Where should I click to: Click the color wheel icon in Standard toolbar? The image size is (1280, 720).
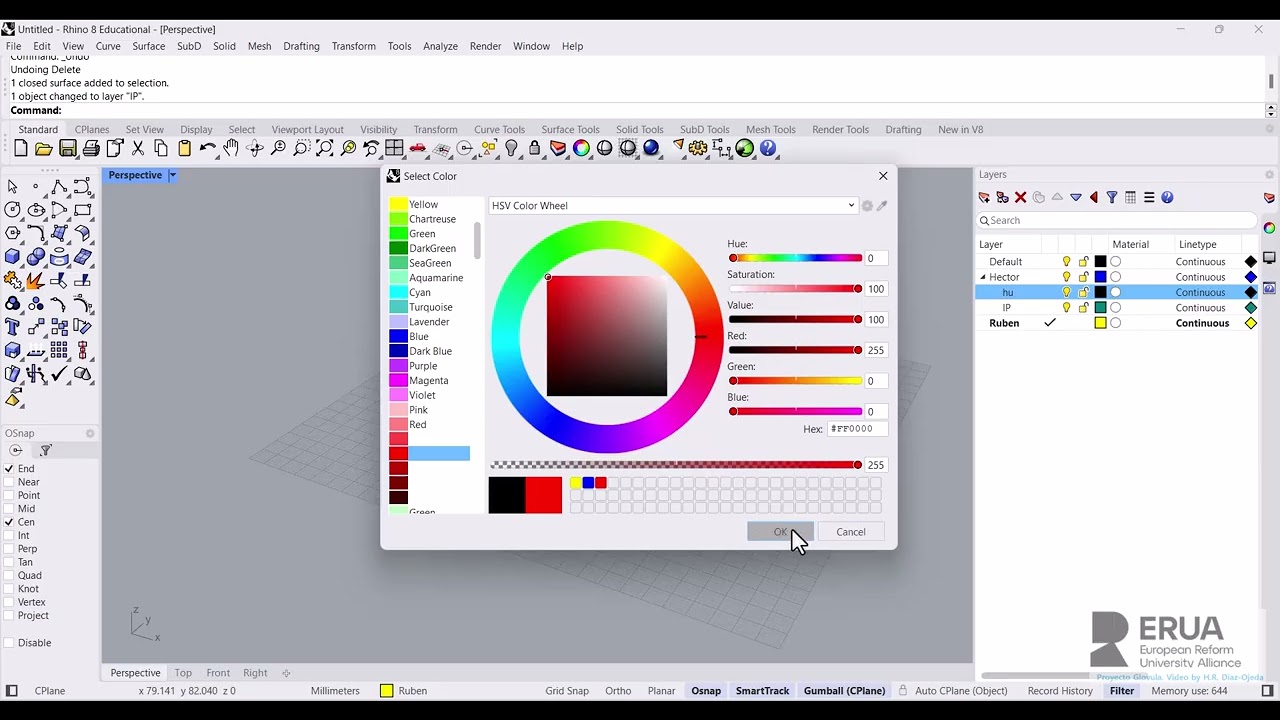pyautogui.click(x=581, y=149)
